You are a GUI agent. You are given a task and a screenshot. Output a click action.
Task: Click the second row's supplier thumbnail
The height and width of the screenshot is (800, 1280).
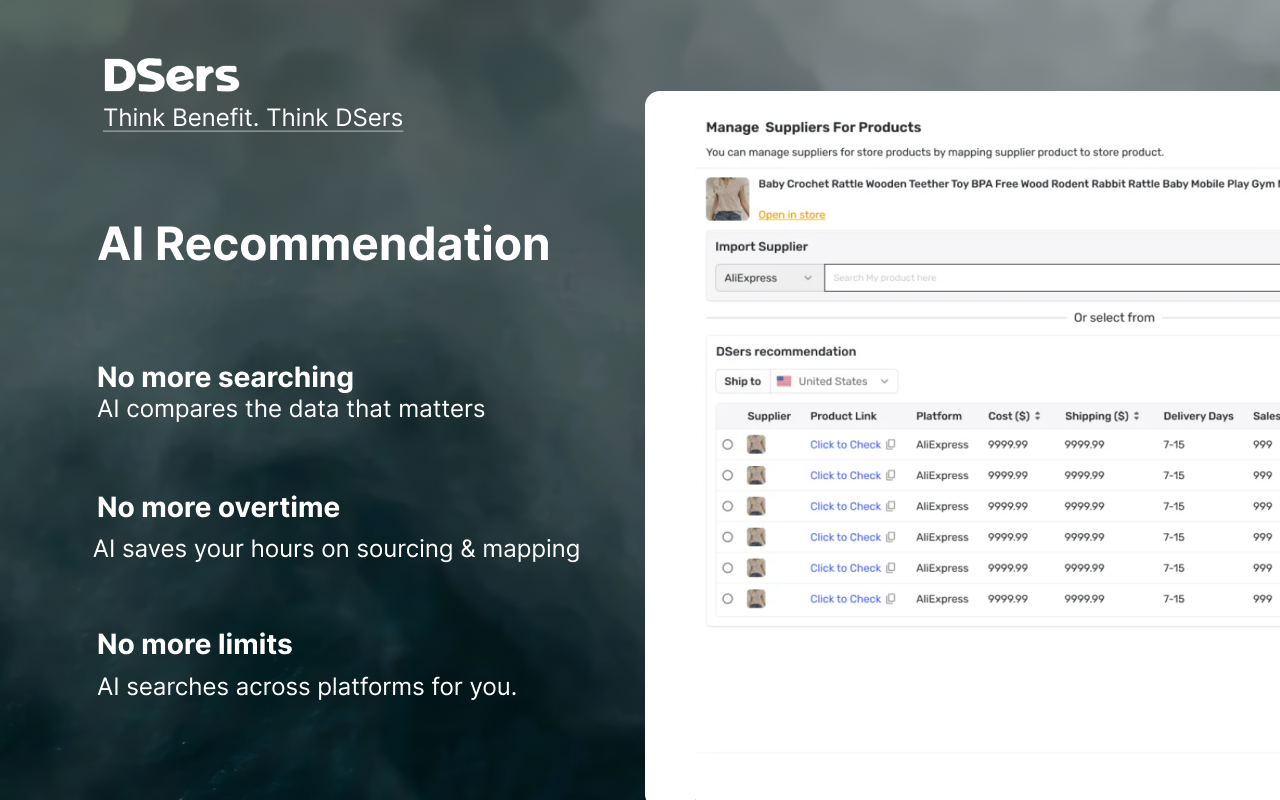pos(756,476)
